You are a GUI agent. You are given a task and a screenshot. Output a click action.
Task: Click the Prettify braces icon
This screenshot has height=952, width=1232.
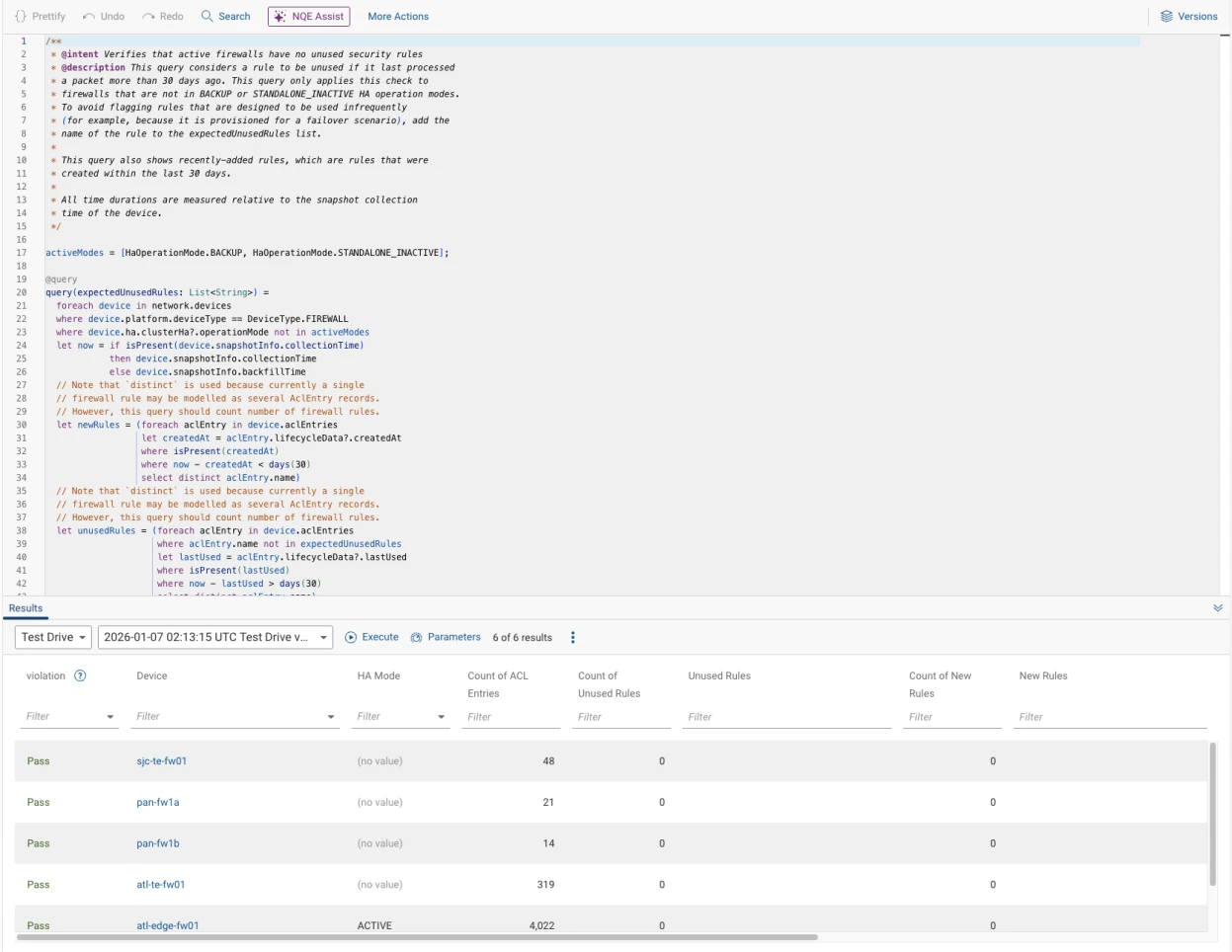tap(21, 17)
